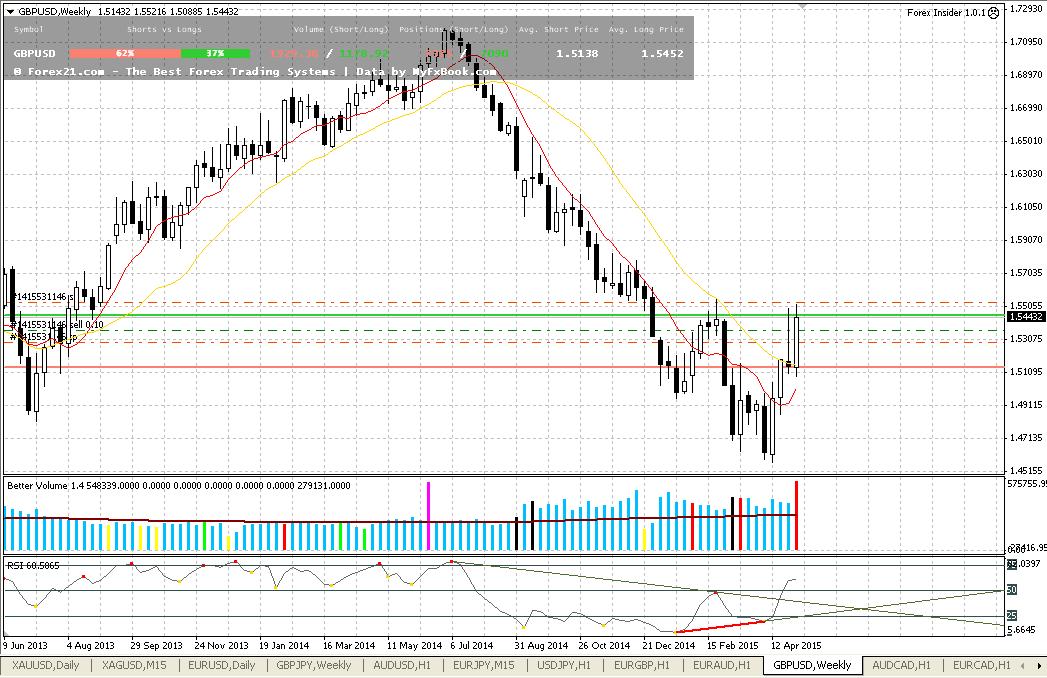Click the average long price 1.5452

click(662, 53)
